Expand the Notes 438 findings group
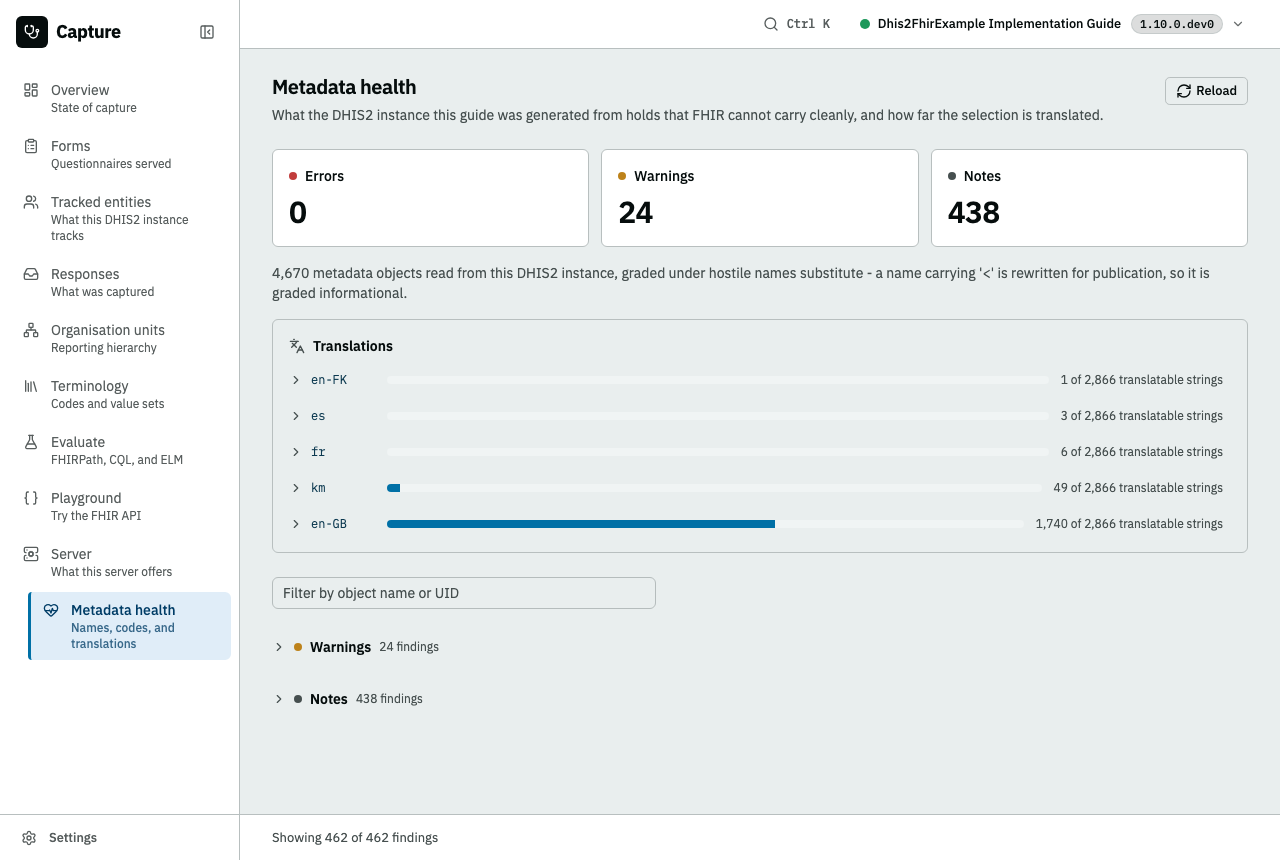 [x=348, y=699]
